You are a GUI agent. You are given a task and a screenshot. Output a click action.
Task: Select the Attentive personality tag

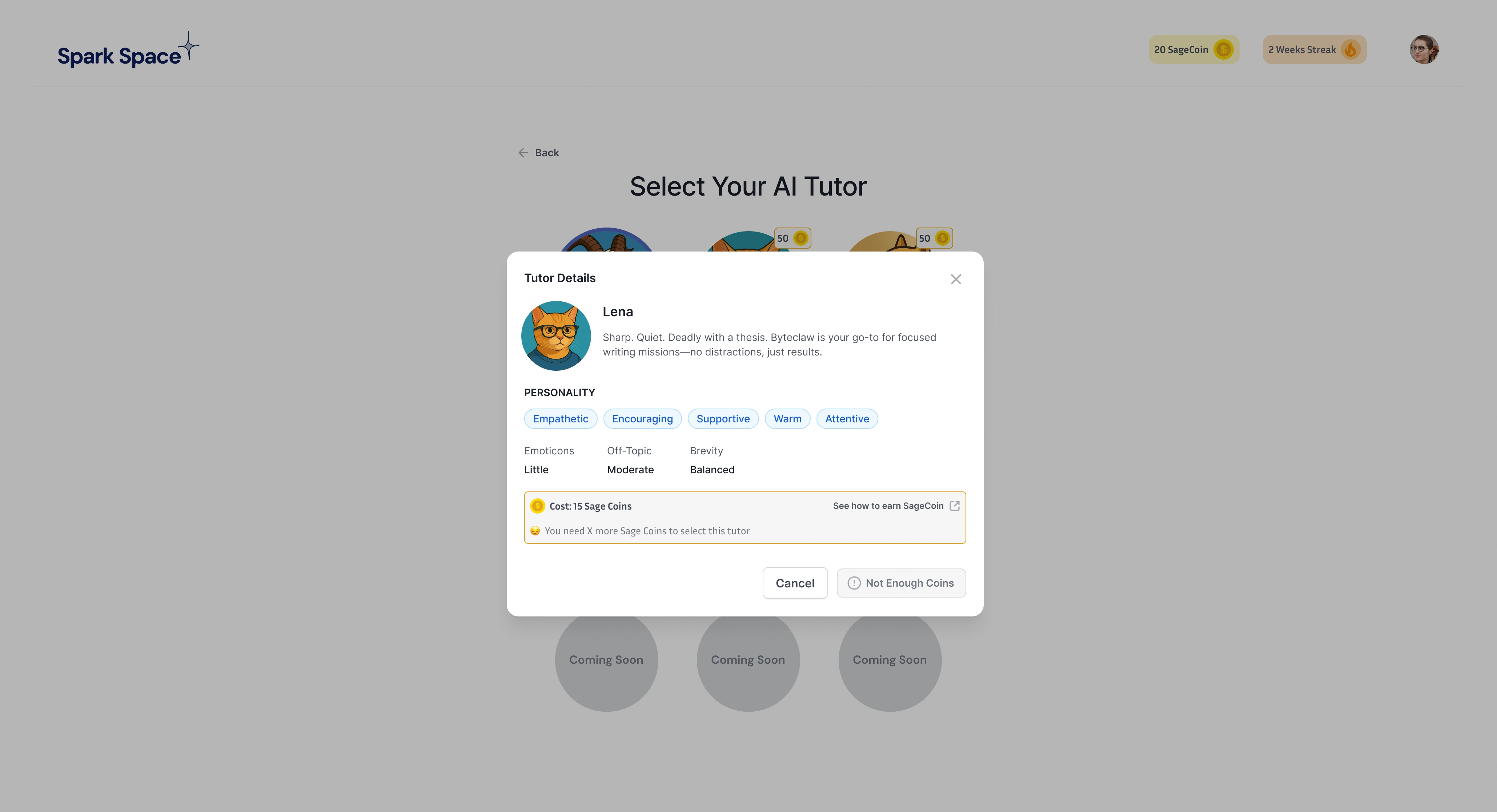(847, 418)
